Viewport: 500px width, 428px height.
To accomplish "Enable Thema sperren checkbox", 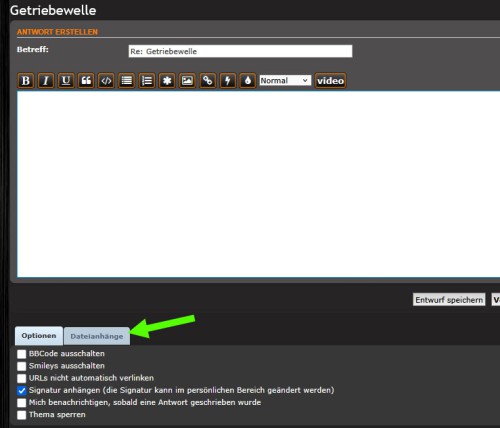I will (22, 415).
